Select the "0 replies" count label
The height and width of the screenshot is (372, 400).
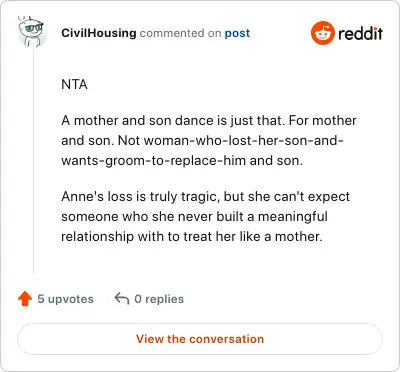pyautogui.click(x=159, y=299)
